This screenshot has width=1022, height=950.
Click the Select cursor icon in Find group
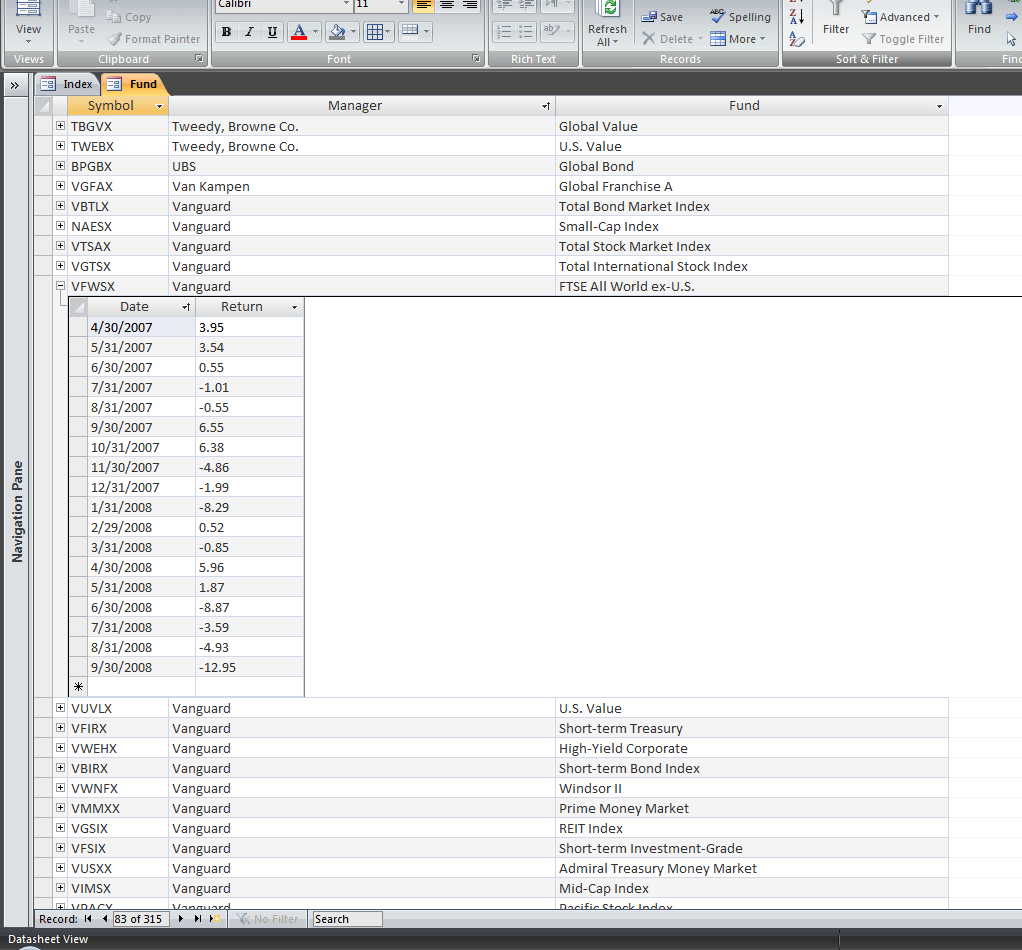(1011, 39)
